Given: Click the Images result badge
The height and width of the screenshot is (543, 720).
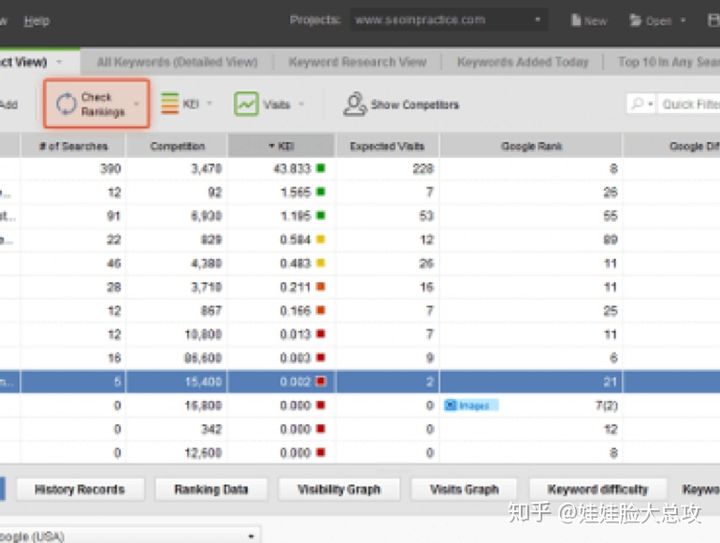Looking at the screenshot, I should (x=471, y=405).
